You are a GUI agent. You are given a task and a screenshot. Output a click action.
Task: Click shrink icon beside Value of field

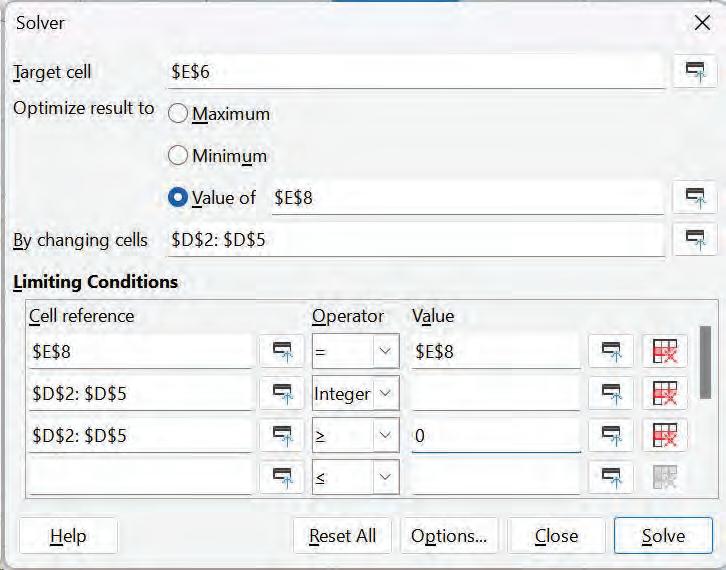pyautogui.click(x=695, y=197)
